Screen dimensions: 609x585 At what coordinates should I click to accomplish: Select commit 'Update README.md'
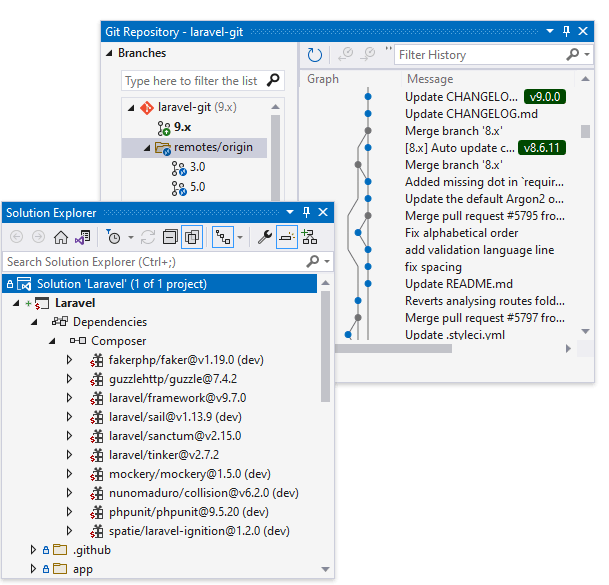(459, 284)
